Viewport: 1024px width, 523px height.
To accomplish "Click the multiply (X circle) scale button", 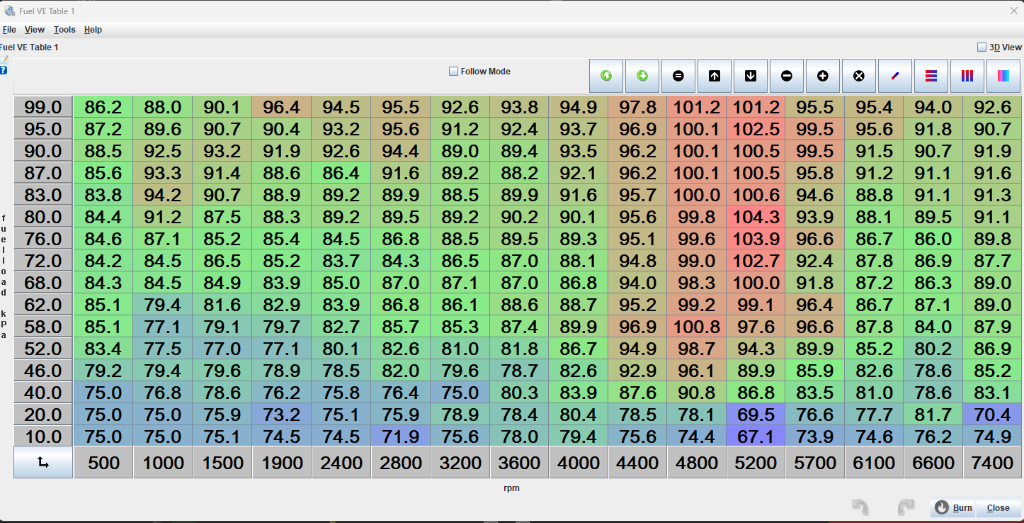I will click(x=859, y=75).
